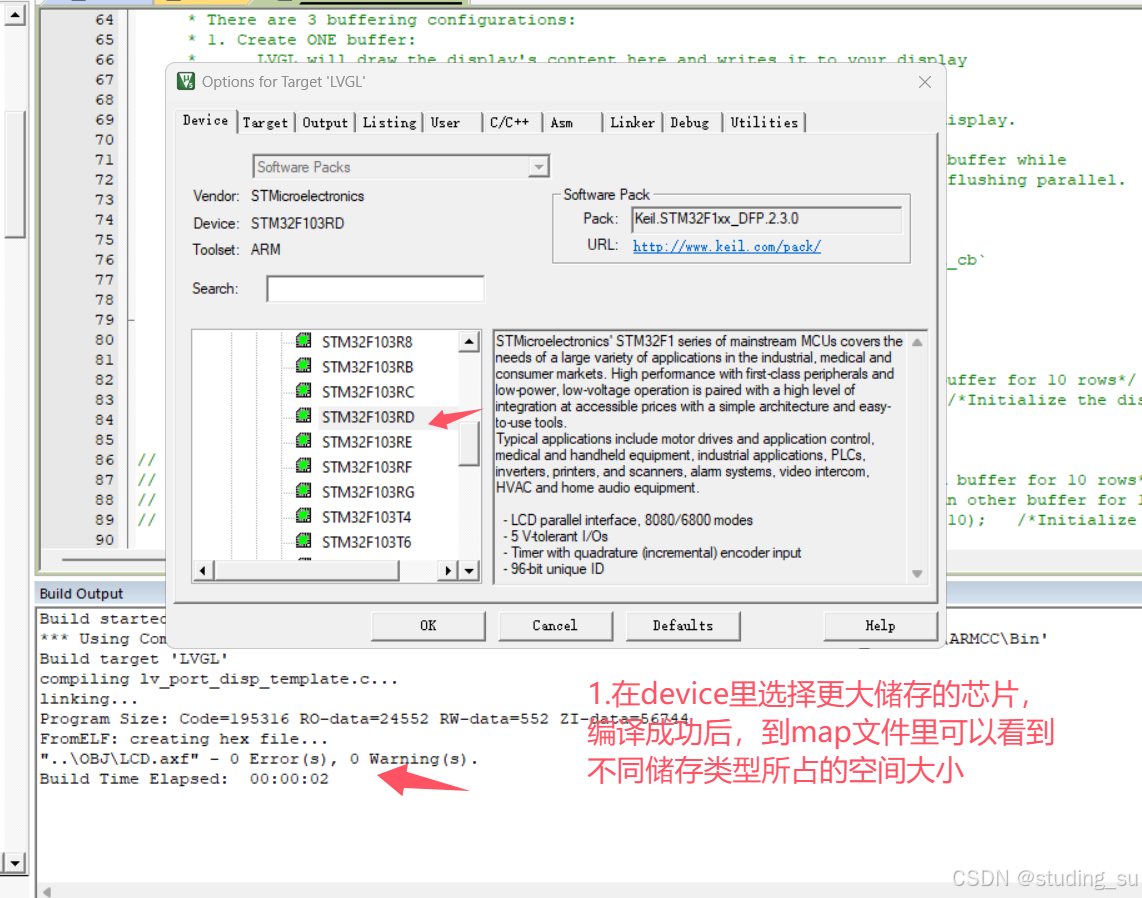This screenshot has height=898, width=1142.
Task: Click the chip icon next to STM32F103RD
Action: pyautogui.click(x=304, y=416)
